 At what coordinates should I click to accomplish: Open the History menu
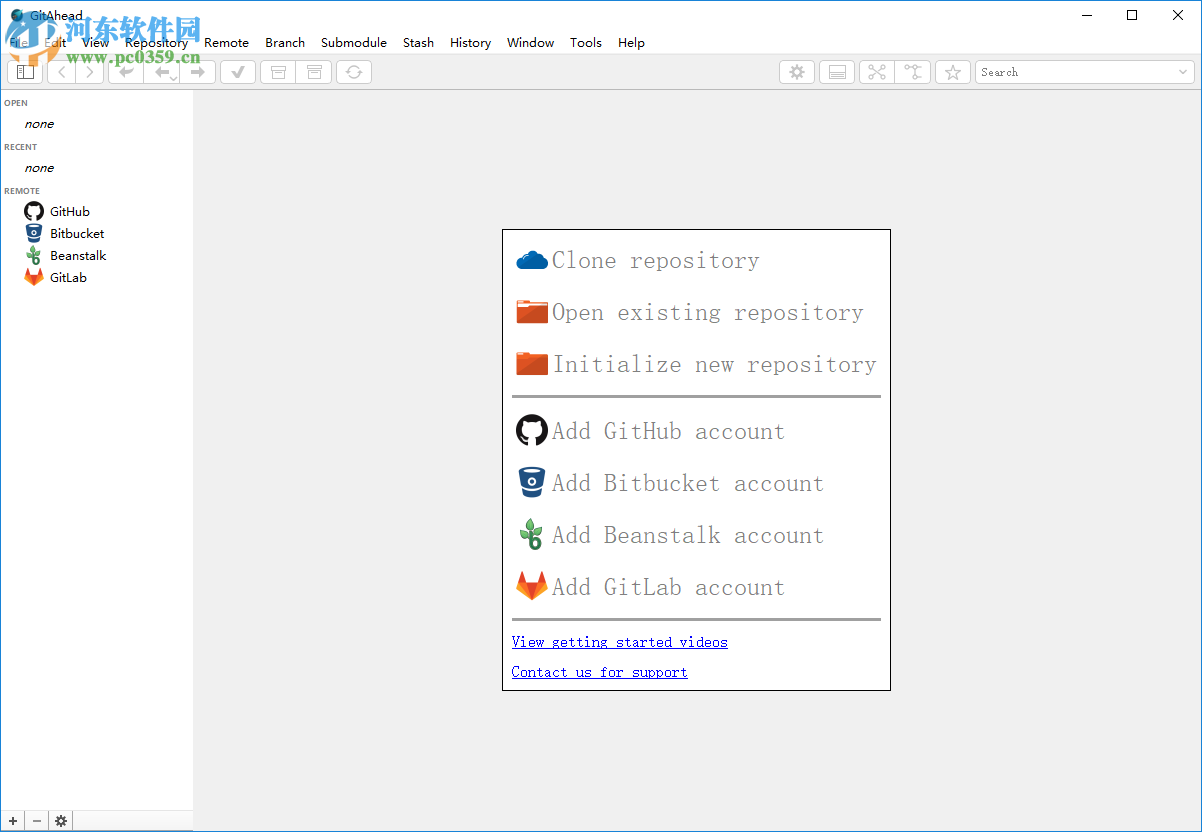(x=470, y=42)
